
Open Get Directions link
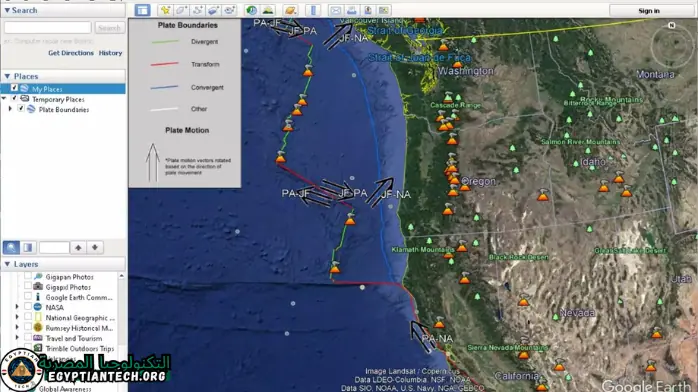point(71,53)
